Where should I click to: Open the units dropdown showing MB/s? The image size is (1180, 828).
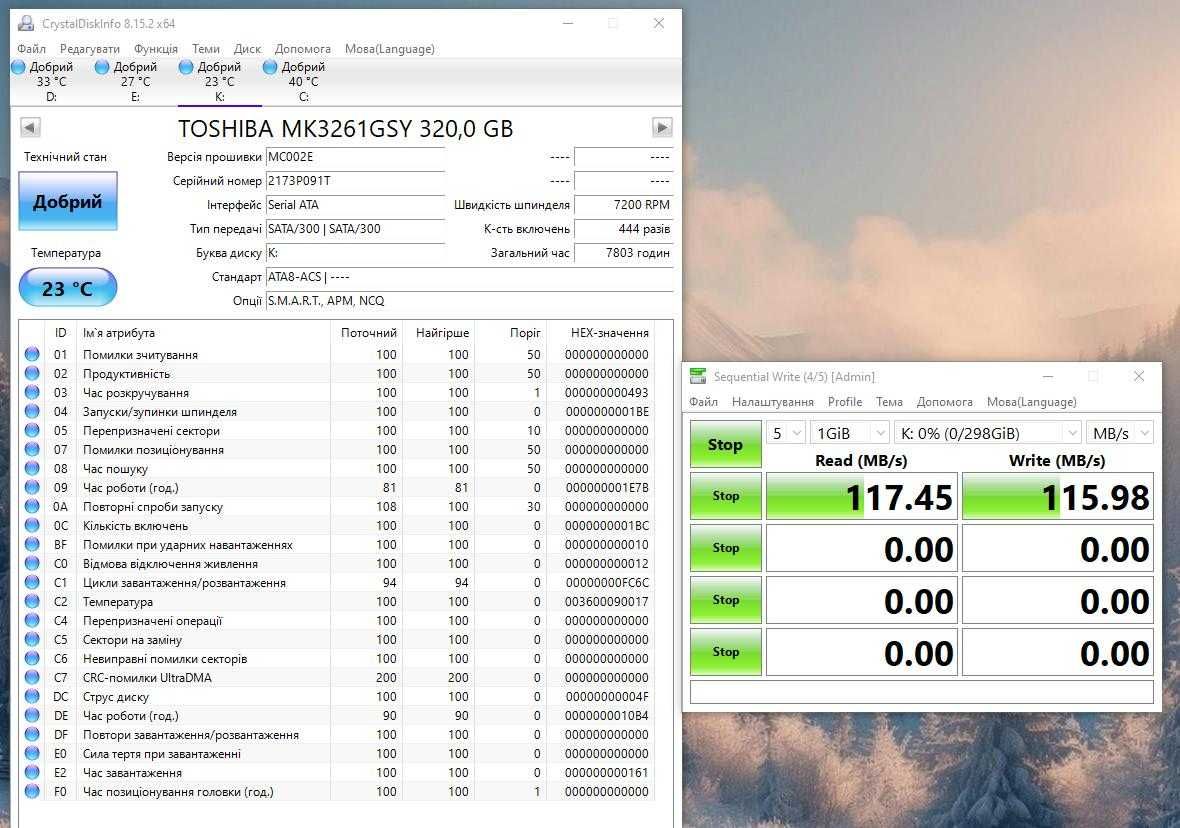(1120, 433)
